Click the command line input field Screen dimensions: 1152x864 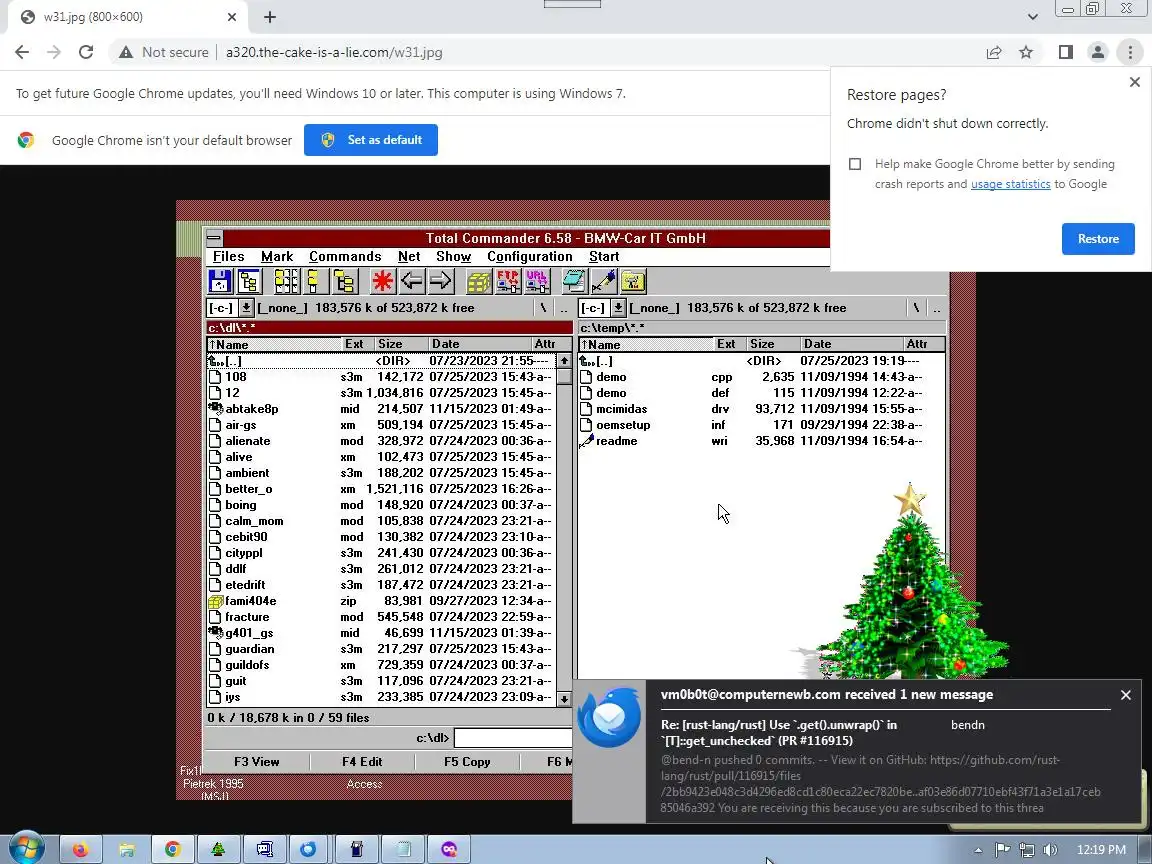coord(513,738)
